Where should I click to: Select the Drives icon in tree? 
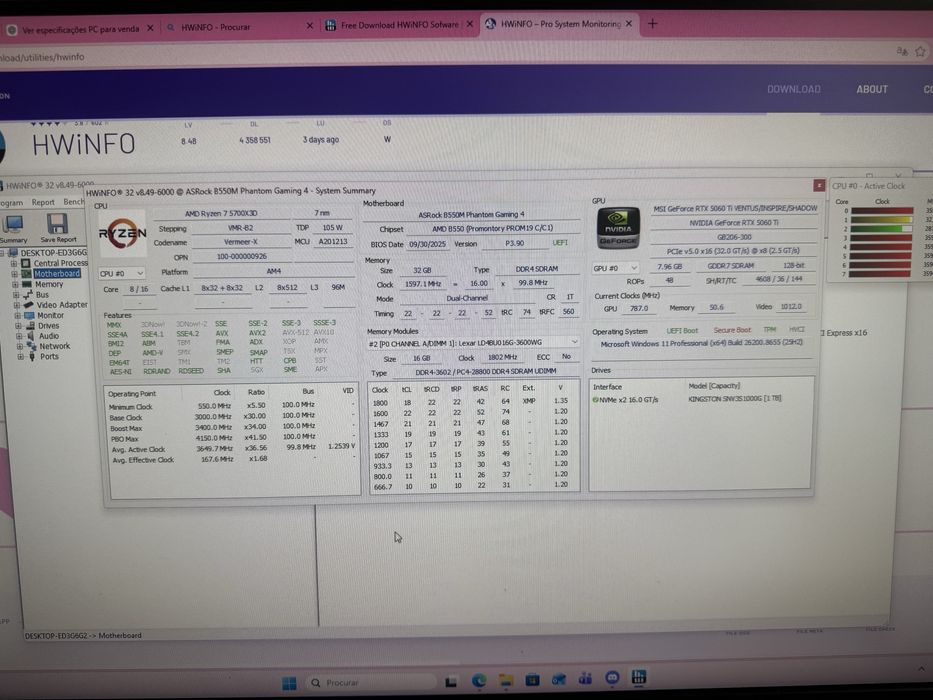pyautogui.click(x=30, y=326)
